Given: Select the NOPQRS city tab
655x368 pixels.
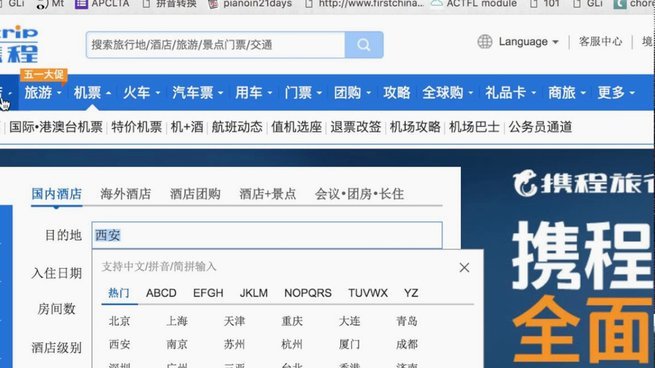Looking at the screenshot, I should coord(308,293).
